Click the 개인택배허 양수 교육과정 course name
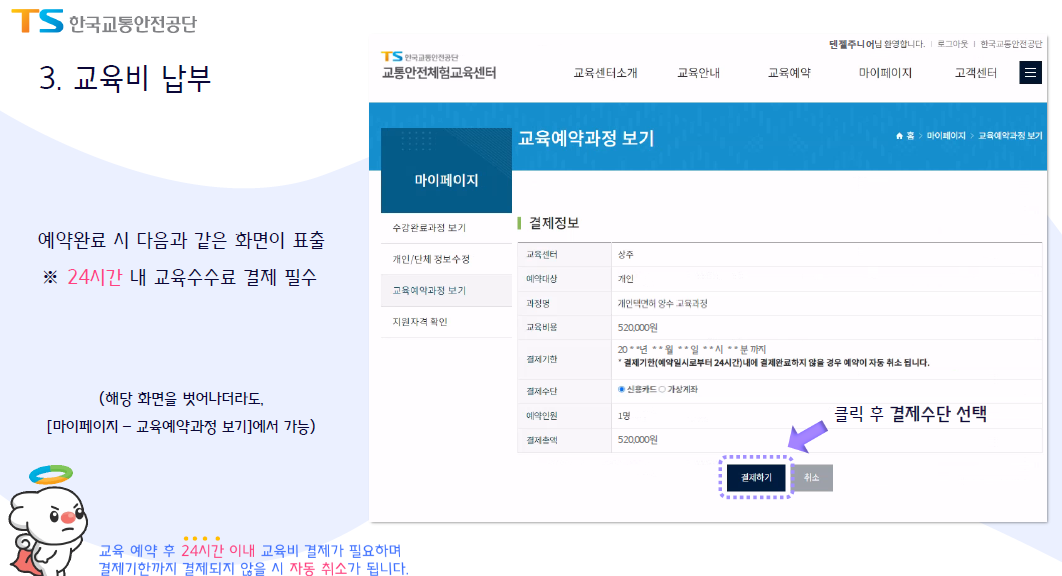This screenshot has height=576, width=1062. point(662,304)
